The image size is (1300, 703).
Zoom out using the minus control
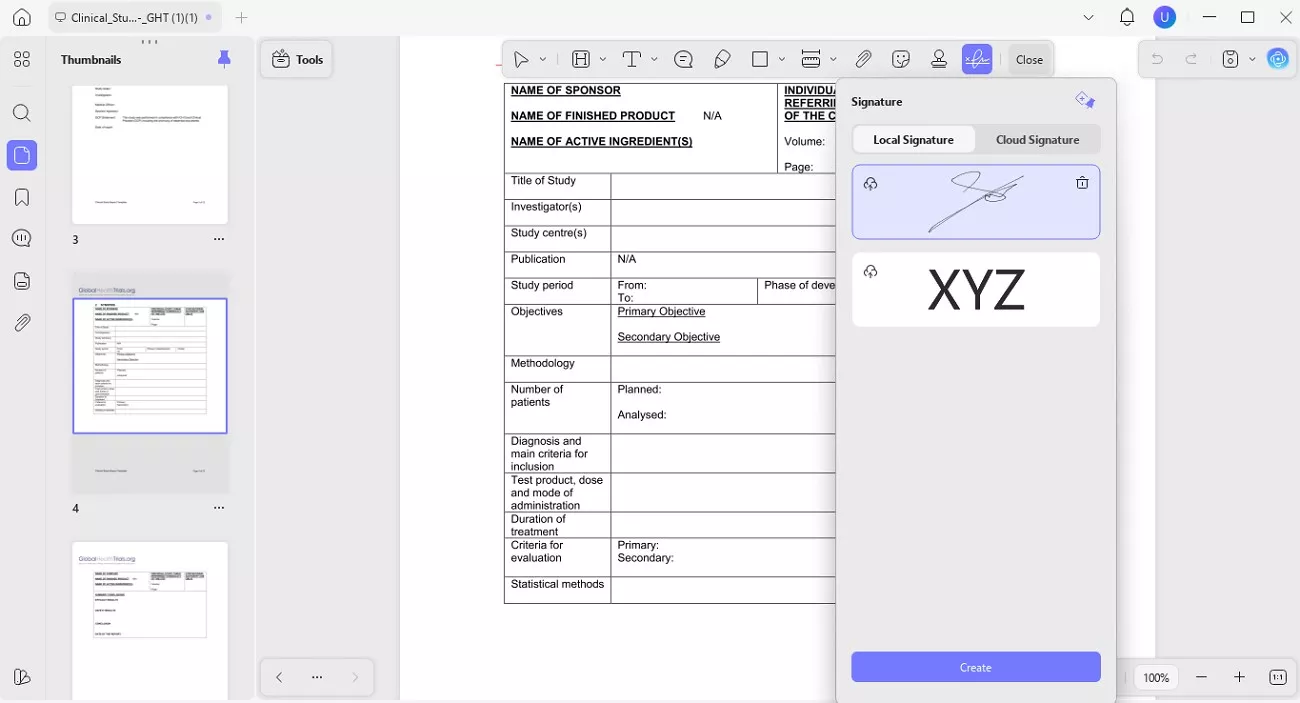(x=1201, y=677)
